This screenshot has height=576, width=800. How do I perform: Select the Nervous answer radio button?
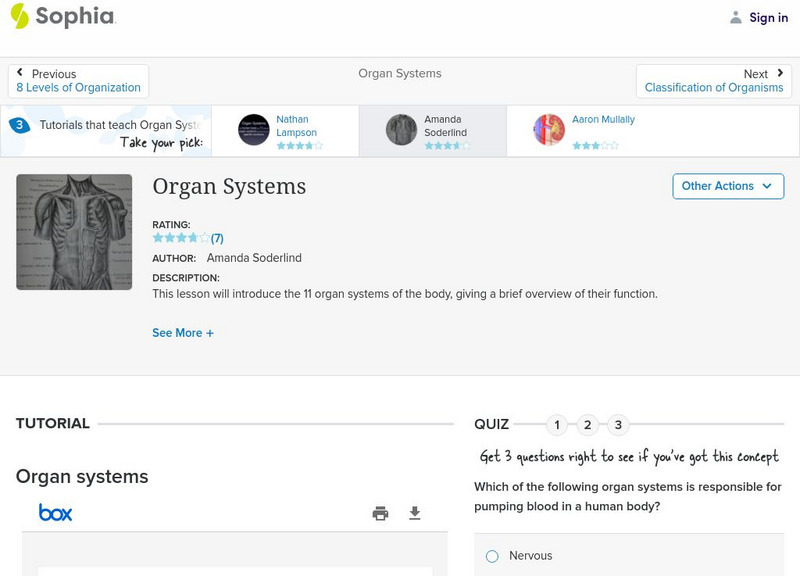[x=492, y=556]
